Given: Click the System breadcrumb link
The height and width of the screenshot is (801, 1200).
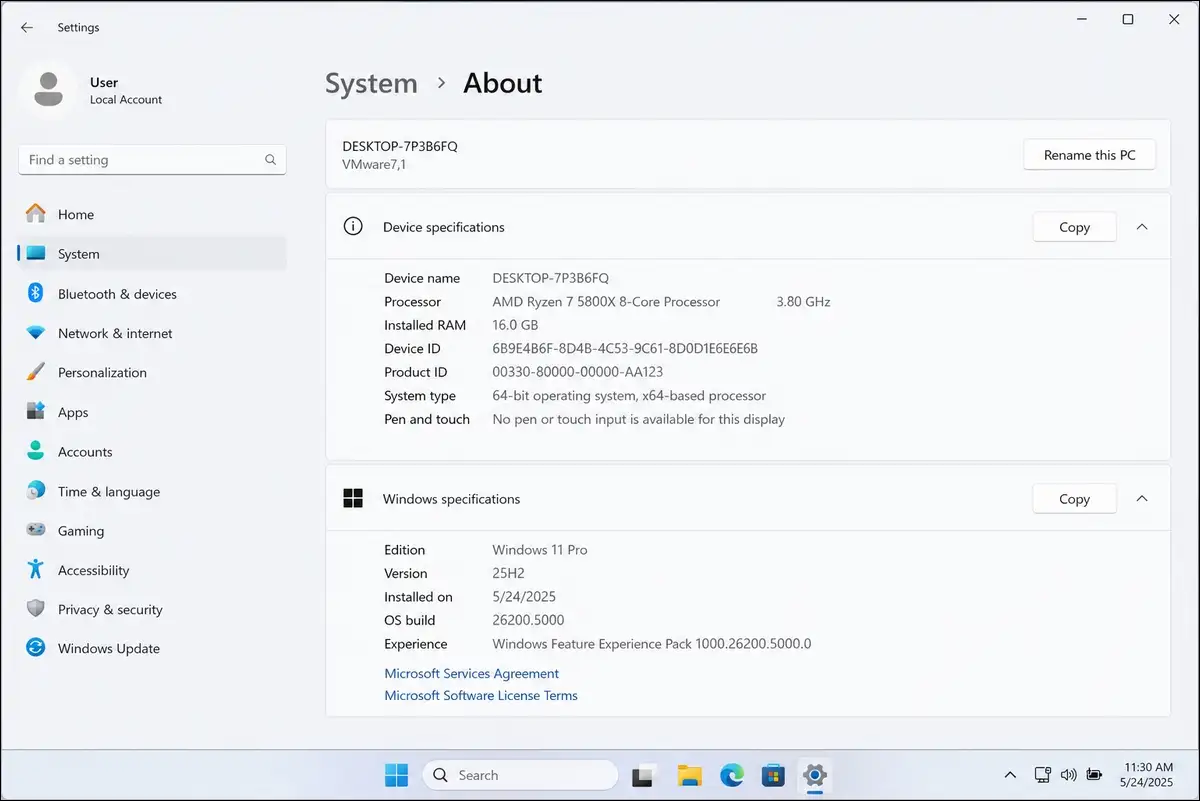Looking at the screenshot, I should [x=371, y=83].
